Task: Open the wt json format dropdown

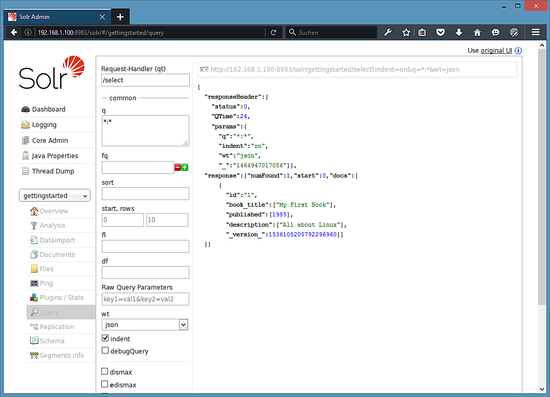Action: [145, 325]
